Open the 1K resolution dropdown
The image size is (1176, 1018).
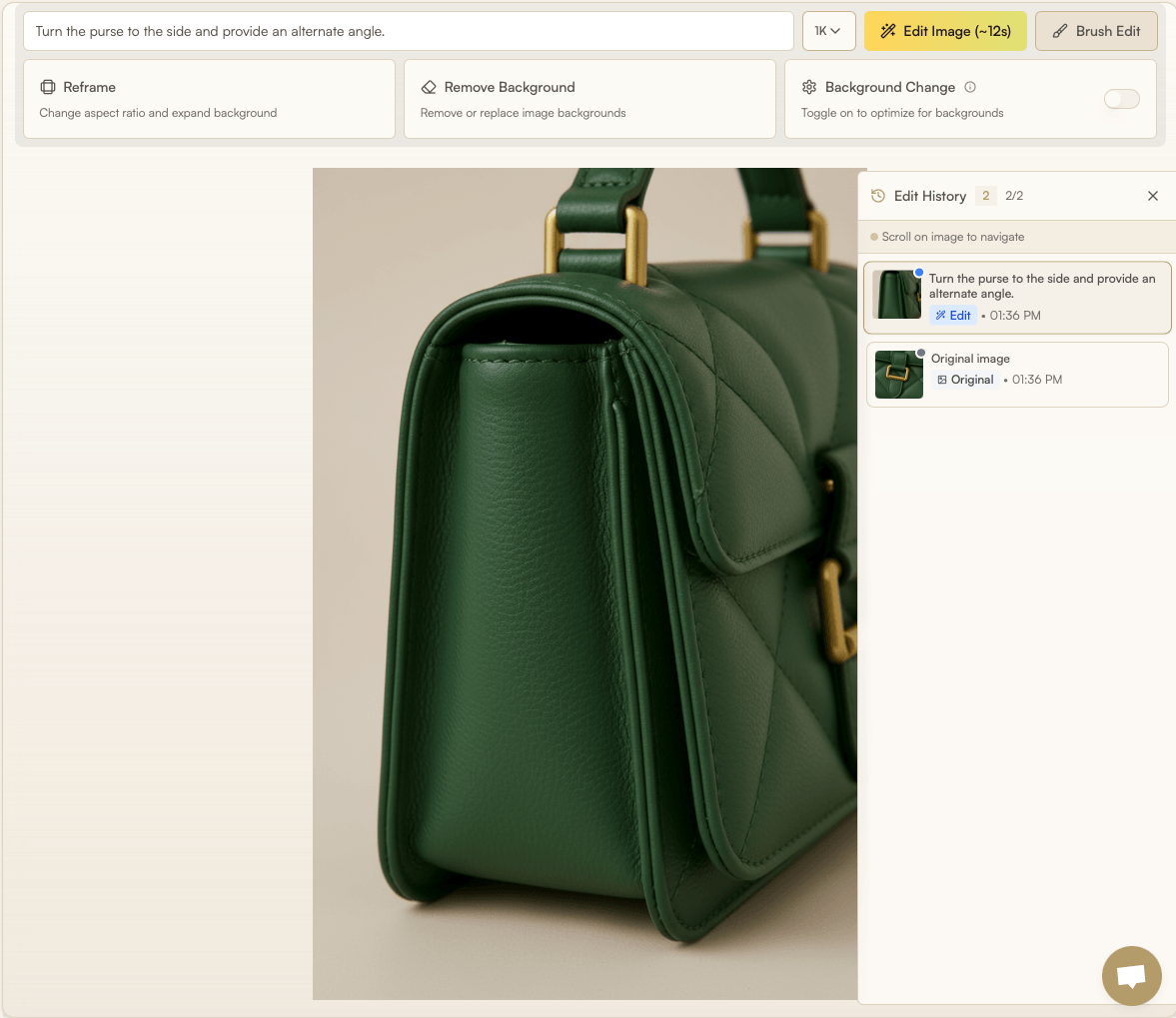(x=827, y=31)
